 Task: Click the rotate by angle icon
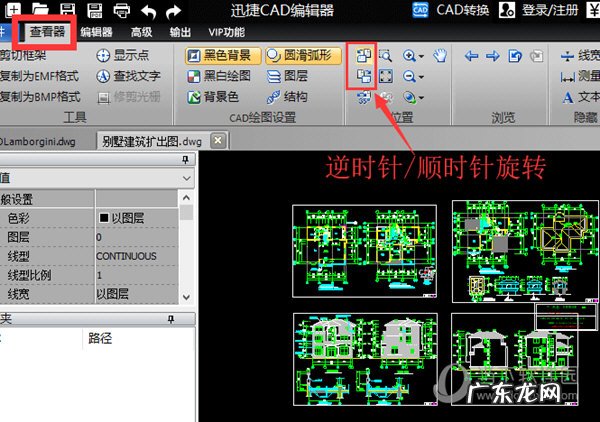[364, 97]
